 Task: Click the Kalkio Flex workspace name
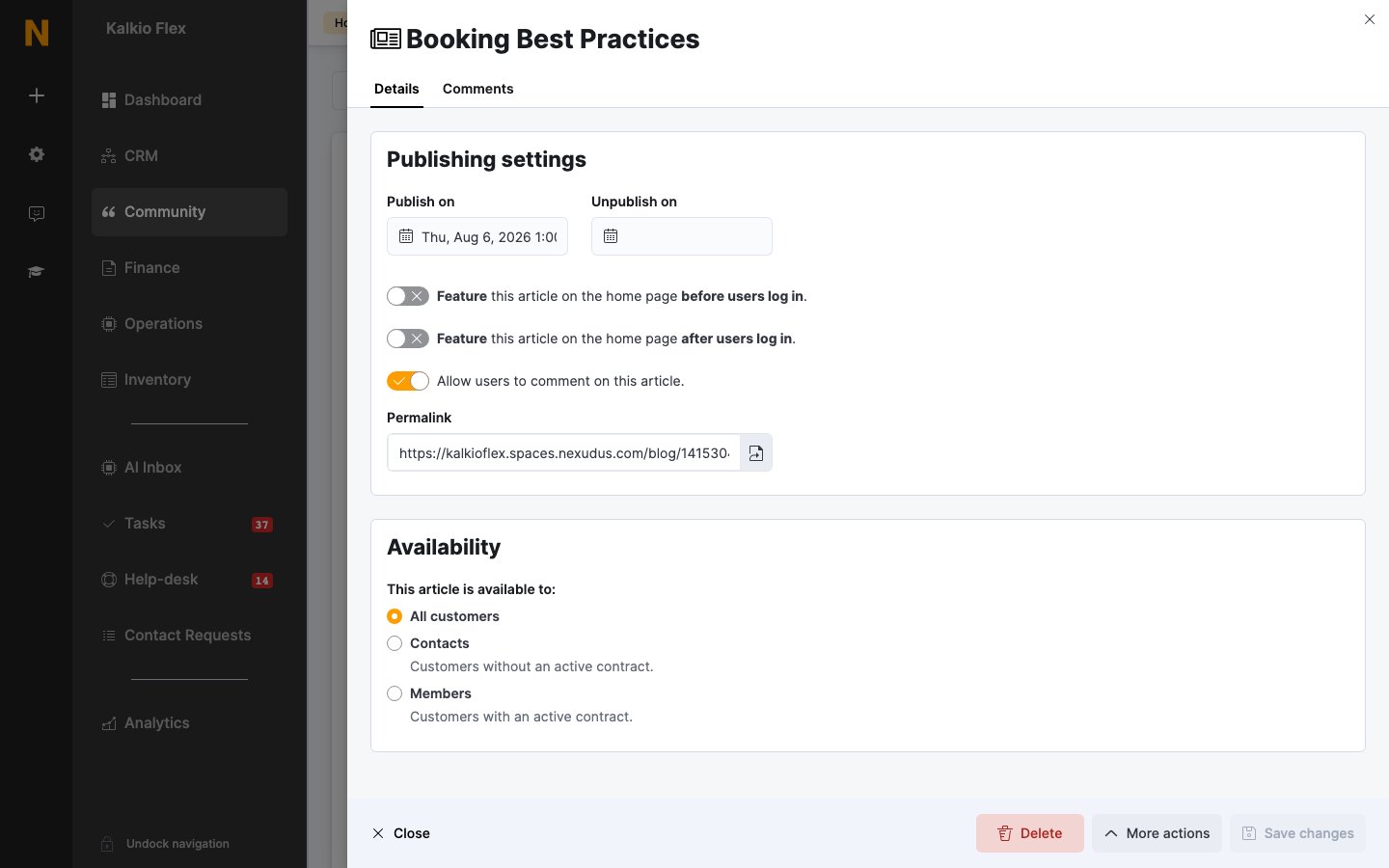click(x=146, y=29)
